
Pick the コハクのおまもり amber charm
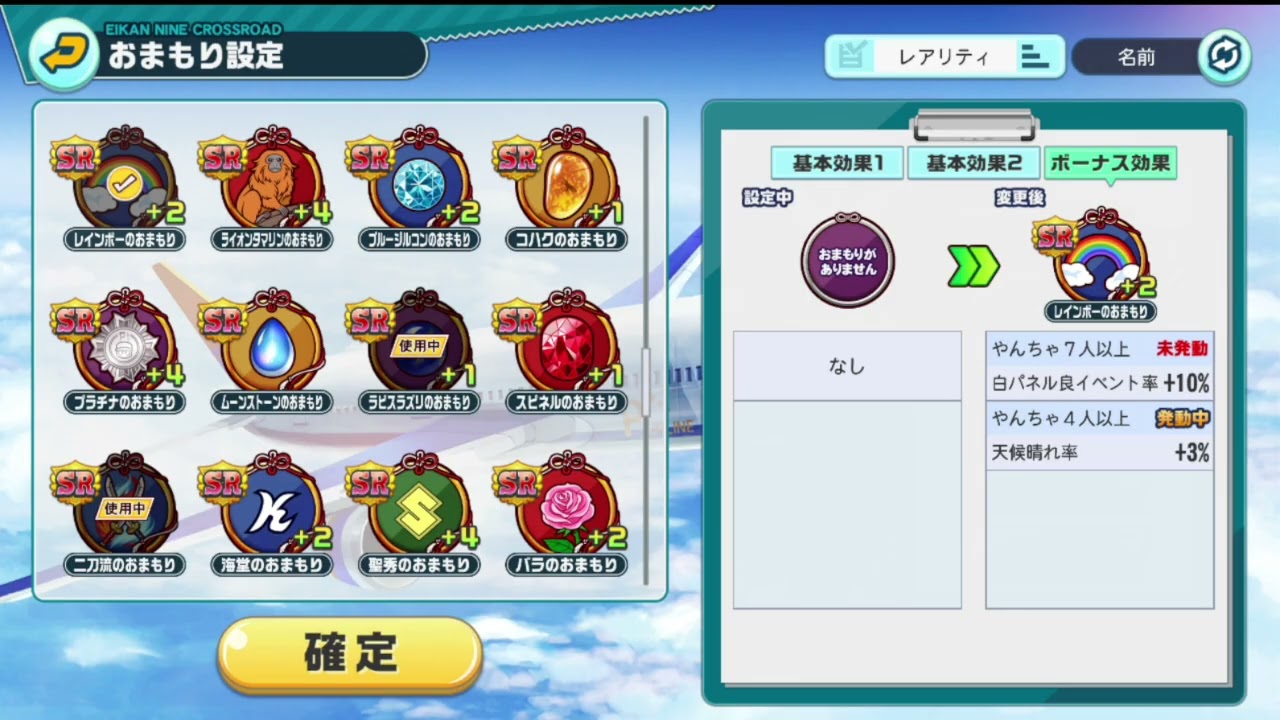[x=565, y=189]
